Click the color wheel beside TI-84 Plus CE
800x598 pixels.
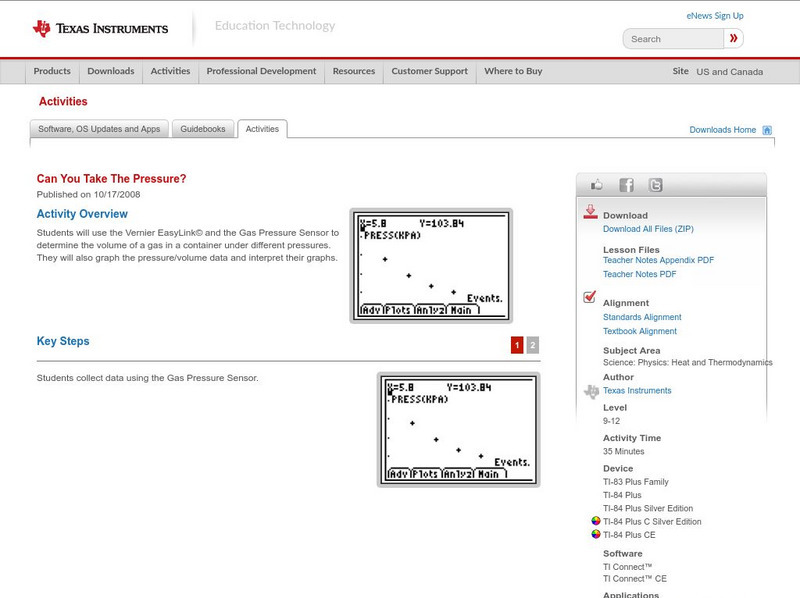coord(596,535)
